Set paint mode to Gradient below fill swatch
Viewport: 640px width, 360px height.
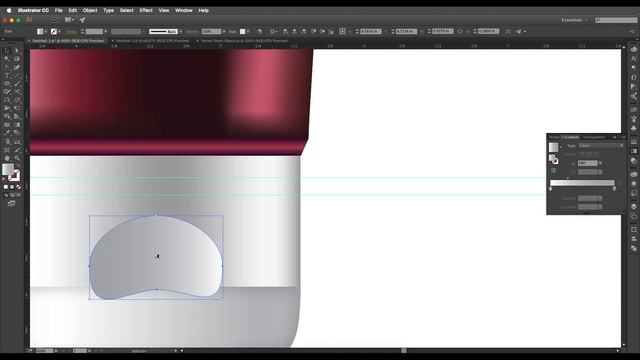pyautogui.click(x=12, y=187)
